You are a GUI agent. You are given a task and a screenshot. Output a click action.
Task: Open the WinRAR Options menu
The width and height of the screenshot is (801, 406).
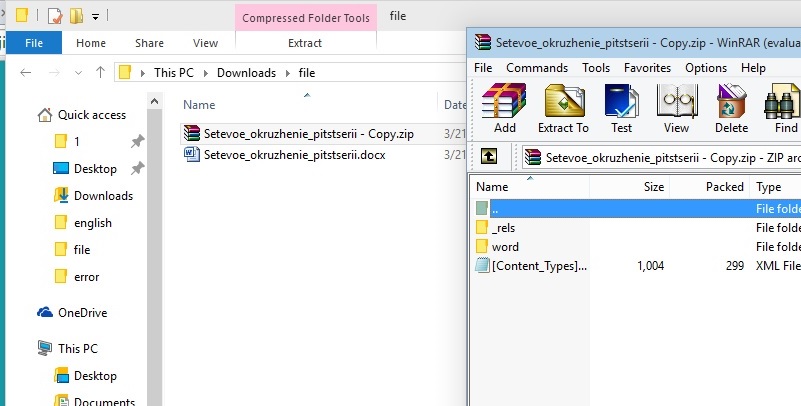(x=706, y=68)
